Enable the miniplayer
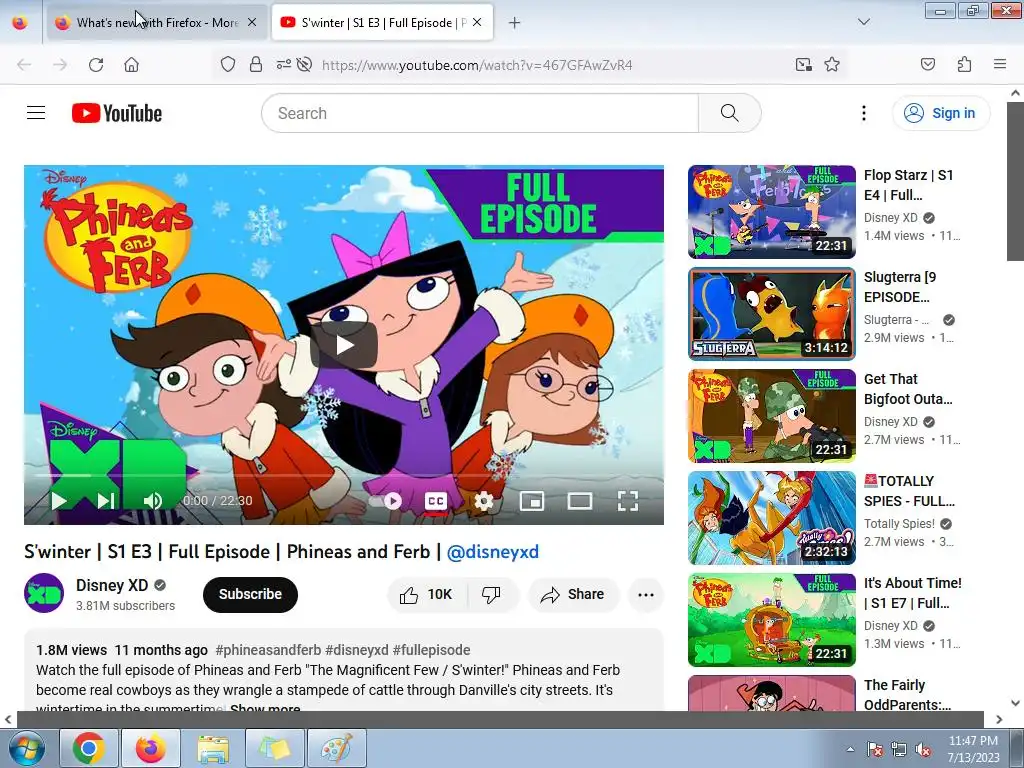Screen dimensions: 1024x768 click(x=532, y=501)
